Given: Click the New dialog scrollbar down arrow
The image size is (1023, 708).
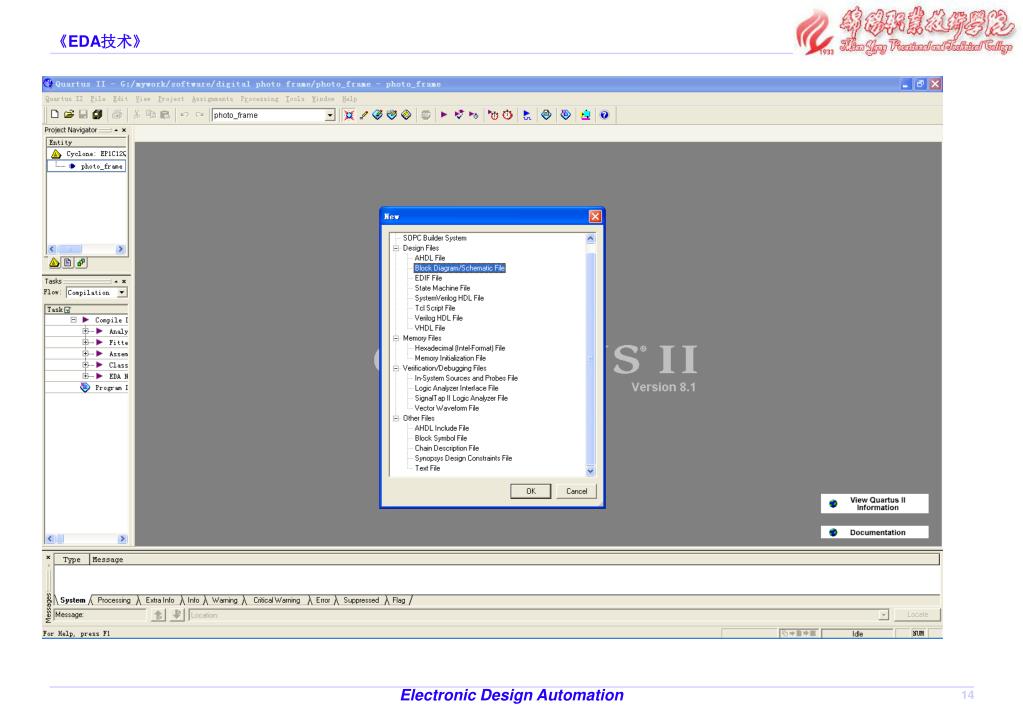Looking at the screenshot, I should [x=590, y=471].
